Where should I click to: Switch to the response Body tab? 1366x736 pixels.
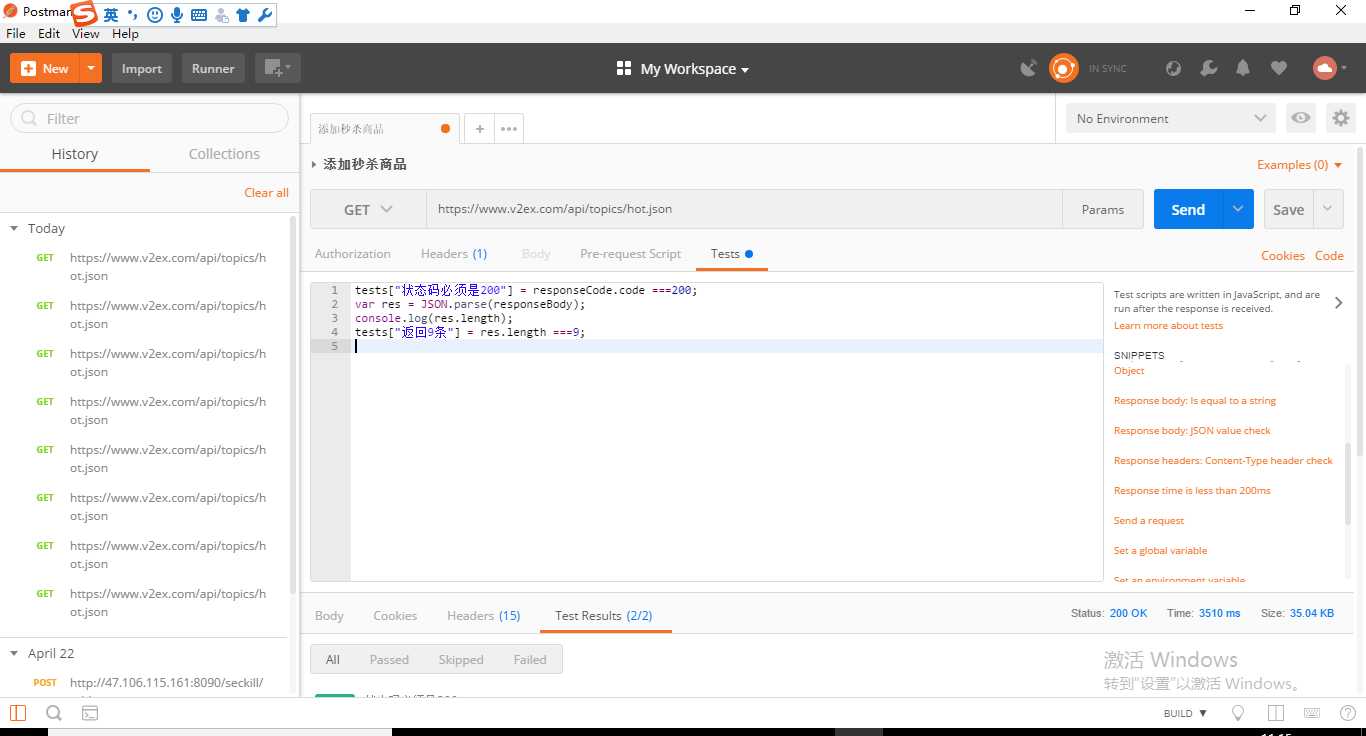329,616
